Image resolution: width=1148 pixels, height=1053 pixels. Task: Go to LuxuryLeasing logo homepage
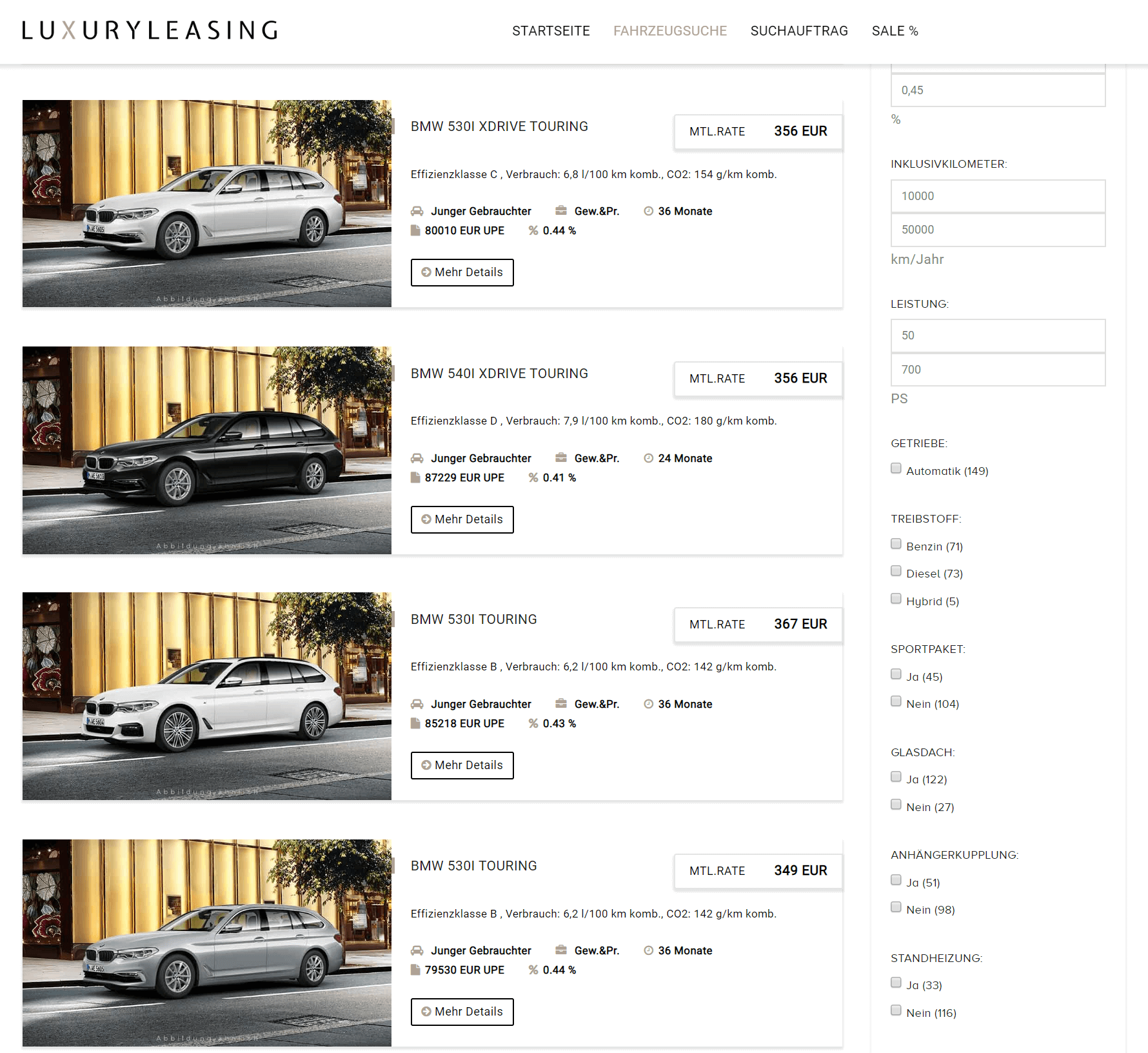(x=150, y=30)
